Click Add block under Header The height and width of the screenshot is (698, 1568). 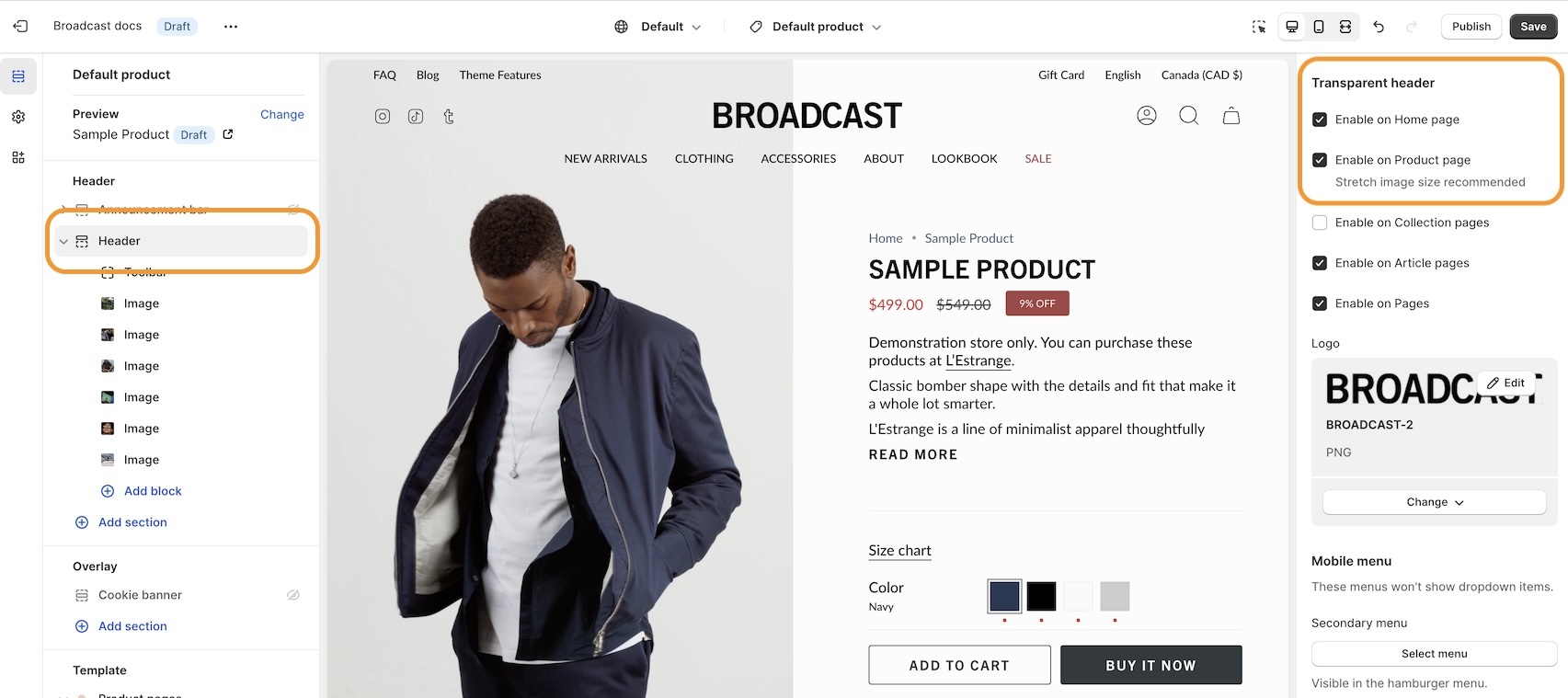[x=153, y=491]
